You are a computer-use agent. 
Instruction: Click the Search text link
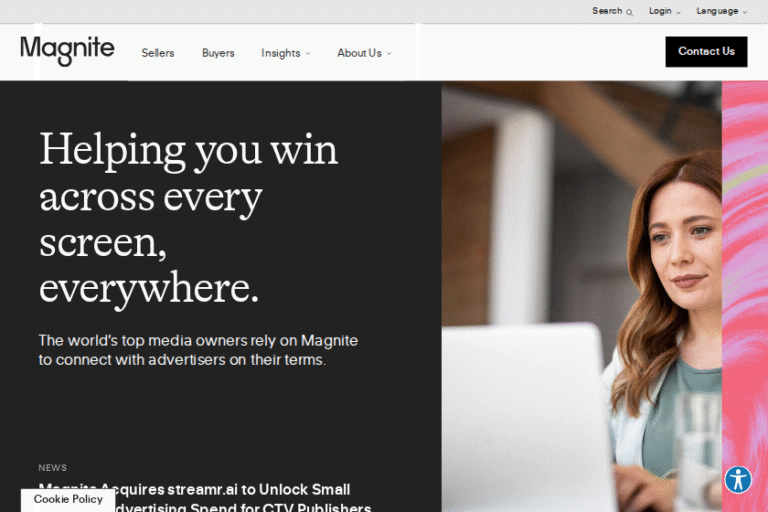[x=607, y=11]
